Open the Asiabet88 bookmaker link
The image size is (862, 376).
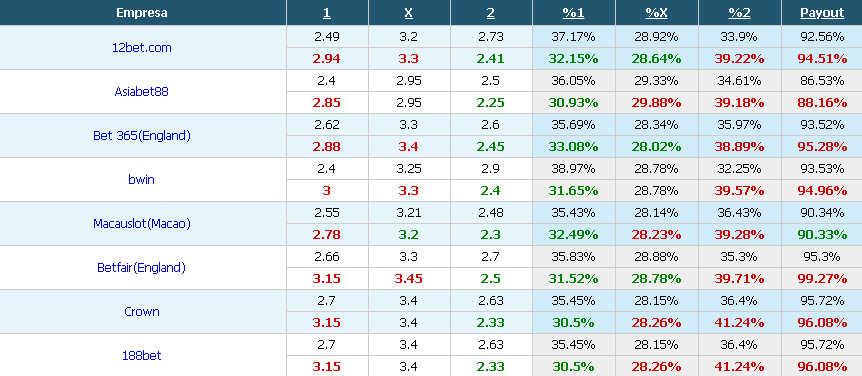tap(142, 92)
